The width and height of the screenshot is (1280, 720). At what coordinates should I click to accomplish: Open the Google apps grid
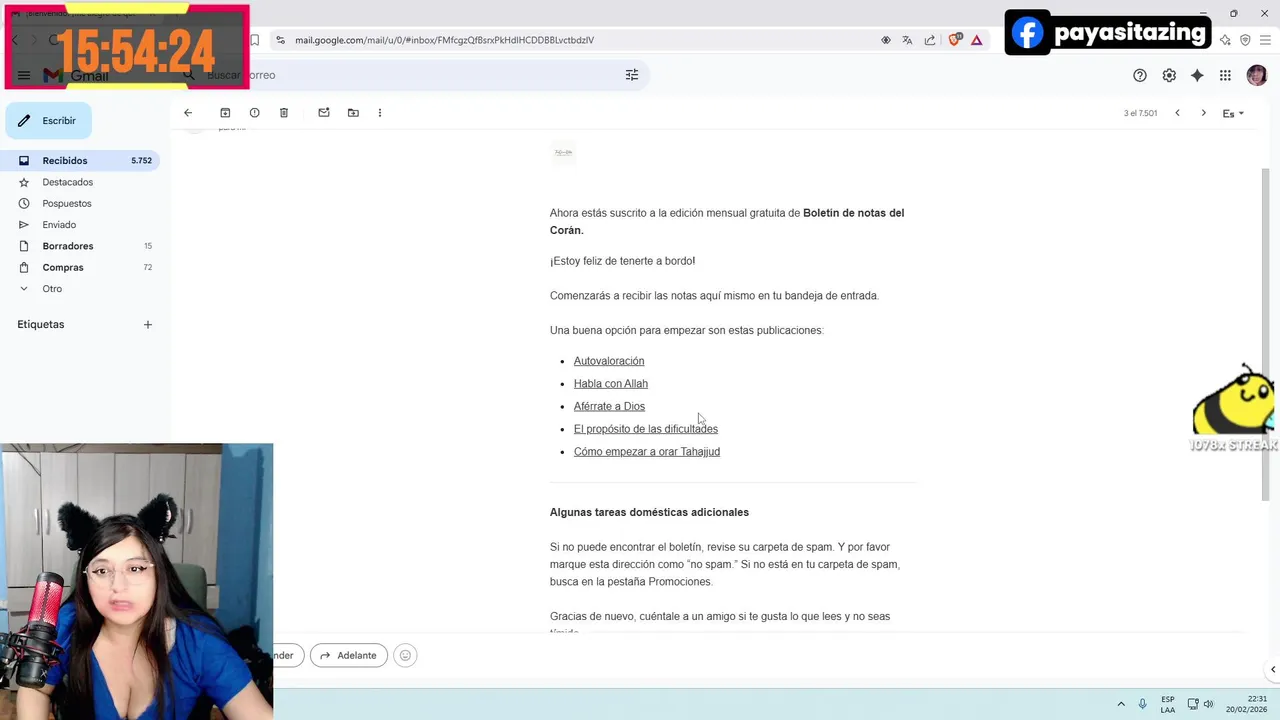click(1225, 75)
